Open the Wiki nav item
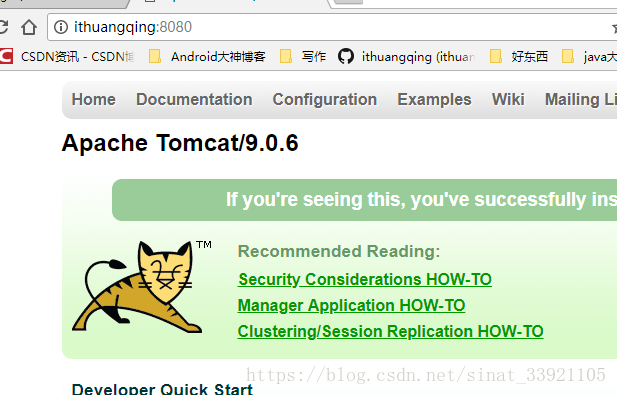Image resolution: width=617 pixels, height=395 pixels. click(x=508, y=100)
